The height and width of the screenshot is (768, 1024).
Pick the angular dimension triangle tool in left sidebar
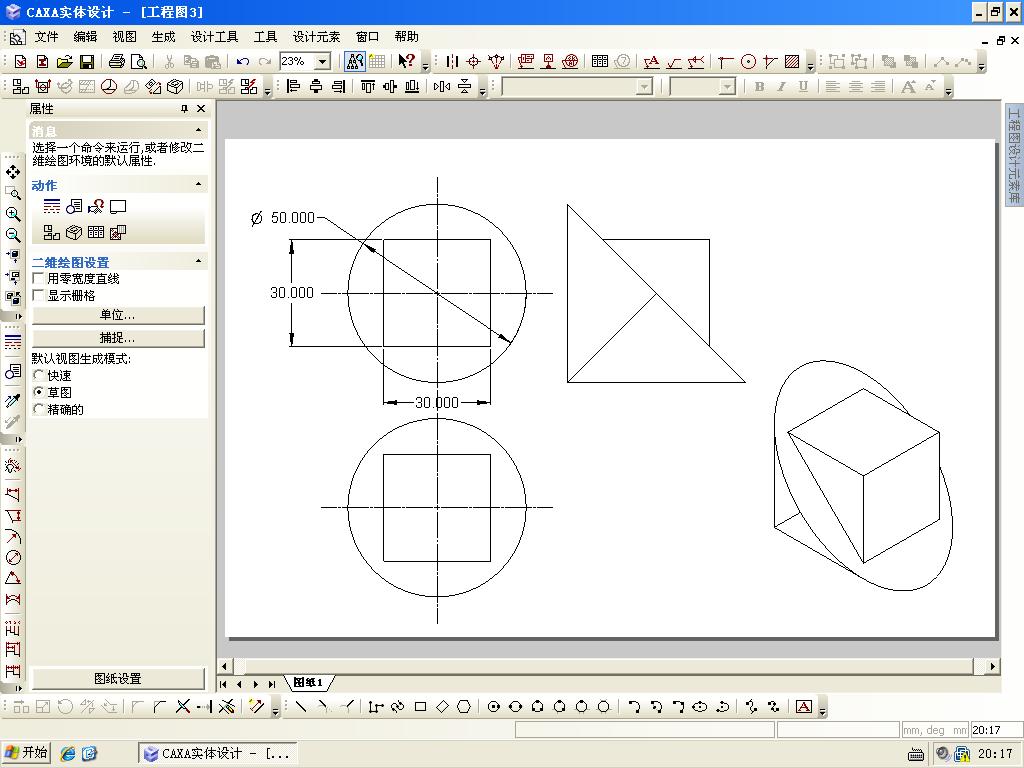12,579
